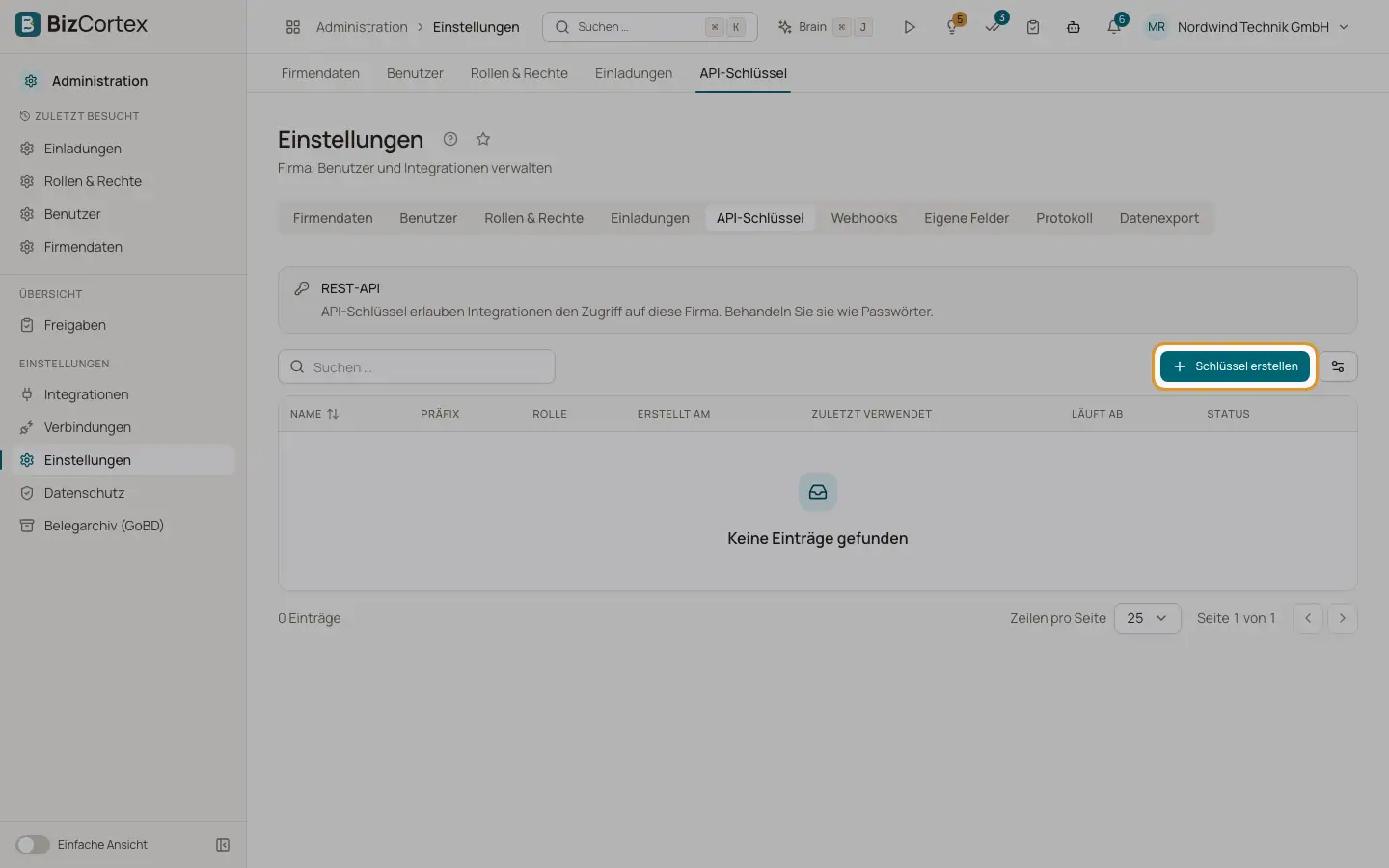Click the table Suchen search field
Viewport: 1389px width, 868px height.
417,366
